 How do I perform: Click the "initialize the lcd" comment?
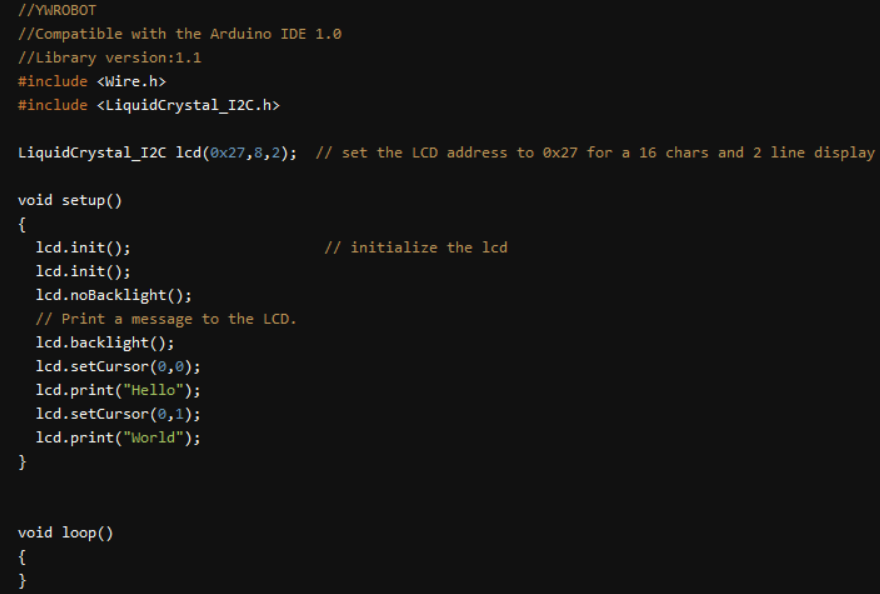[416, 247]
